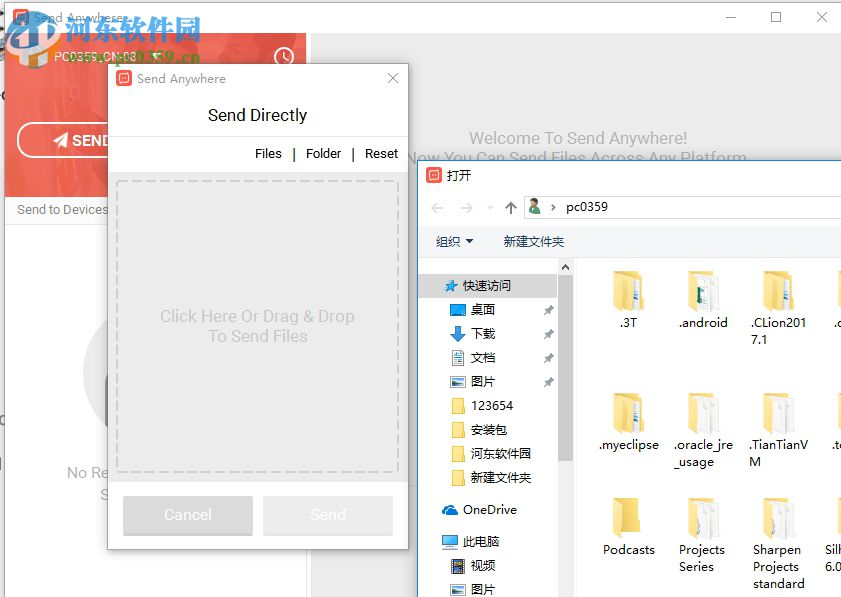Open the transfer history clock icon
The height and width of the screenshot is (597, 841).
[282, 57]
